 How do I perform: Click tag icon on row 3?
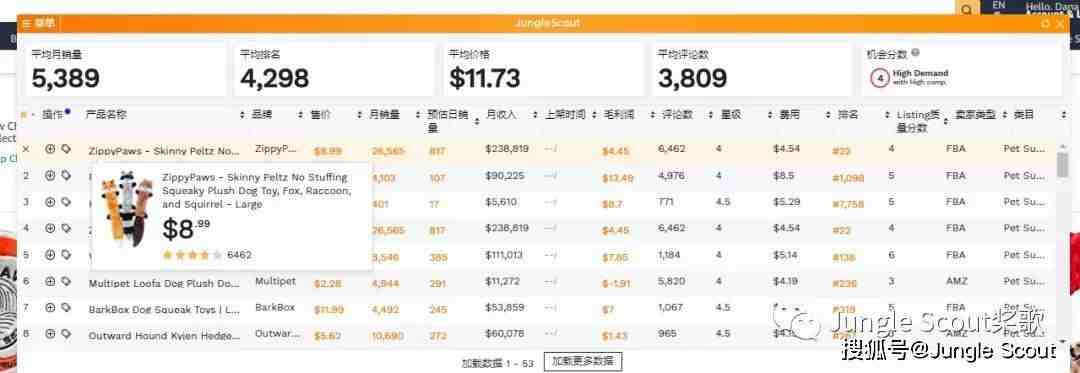point(65,202)
